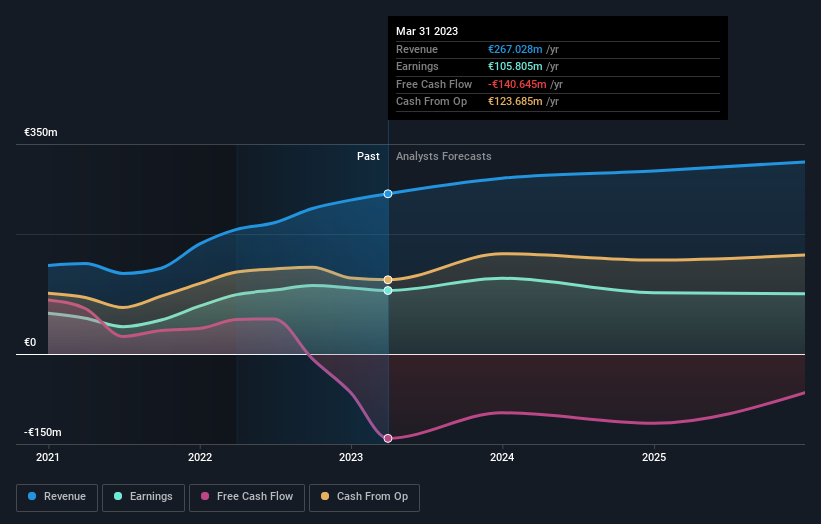Click the free cash flow value -€140.645m

click(517, 84)
